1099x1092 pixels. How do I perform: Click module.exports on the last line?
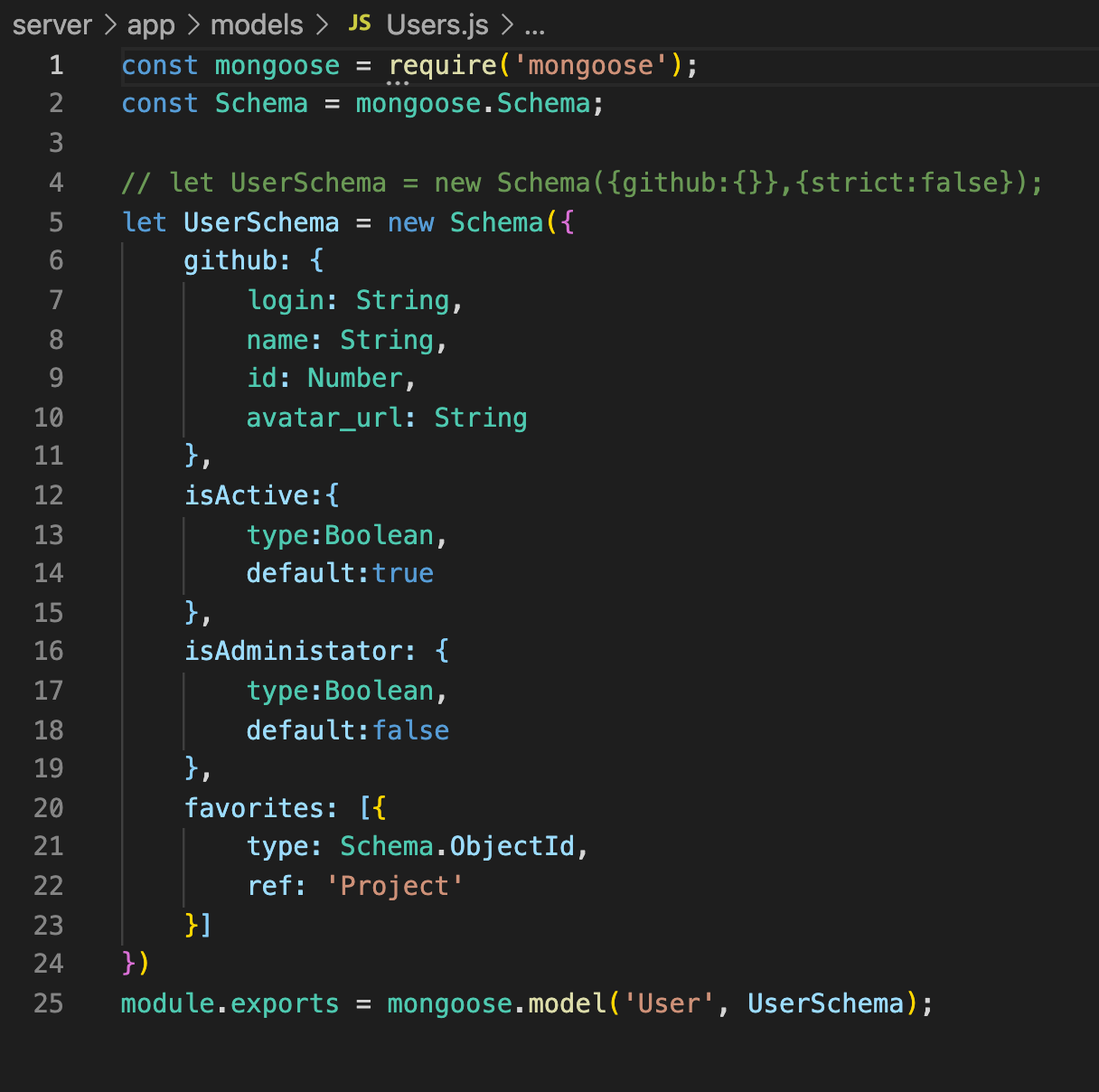tap(230, 1003)
